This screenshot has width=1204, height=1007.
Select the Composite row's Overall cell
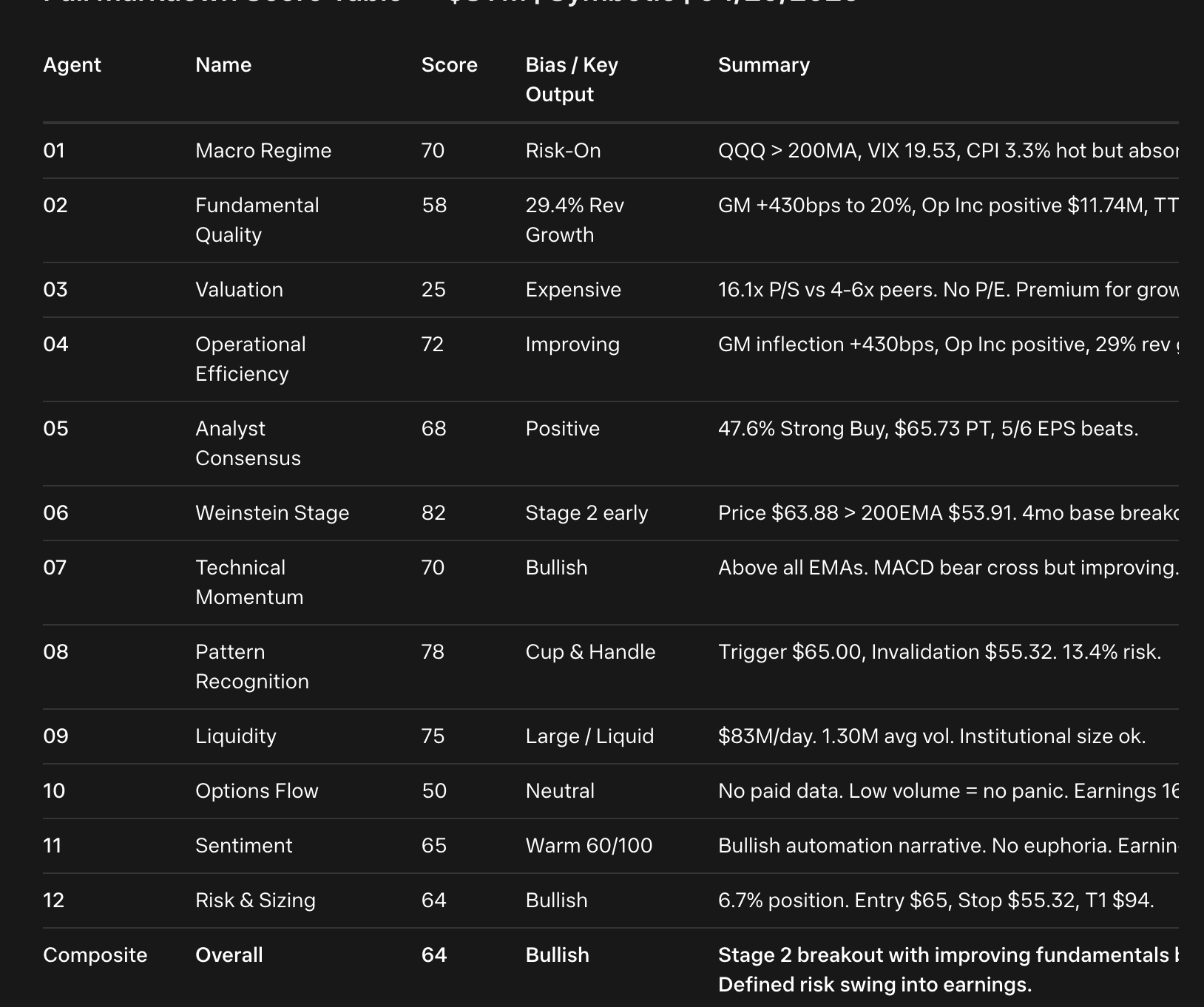pyautogui.click(x=229, y=955)
